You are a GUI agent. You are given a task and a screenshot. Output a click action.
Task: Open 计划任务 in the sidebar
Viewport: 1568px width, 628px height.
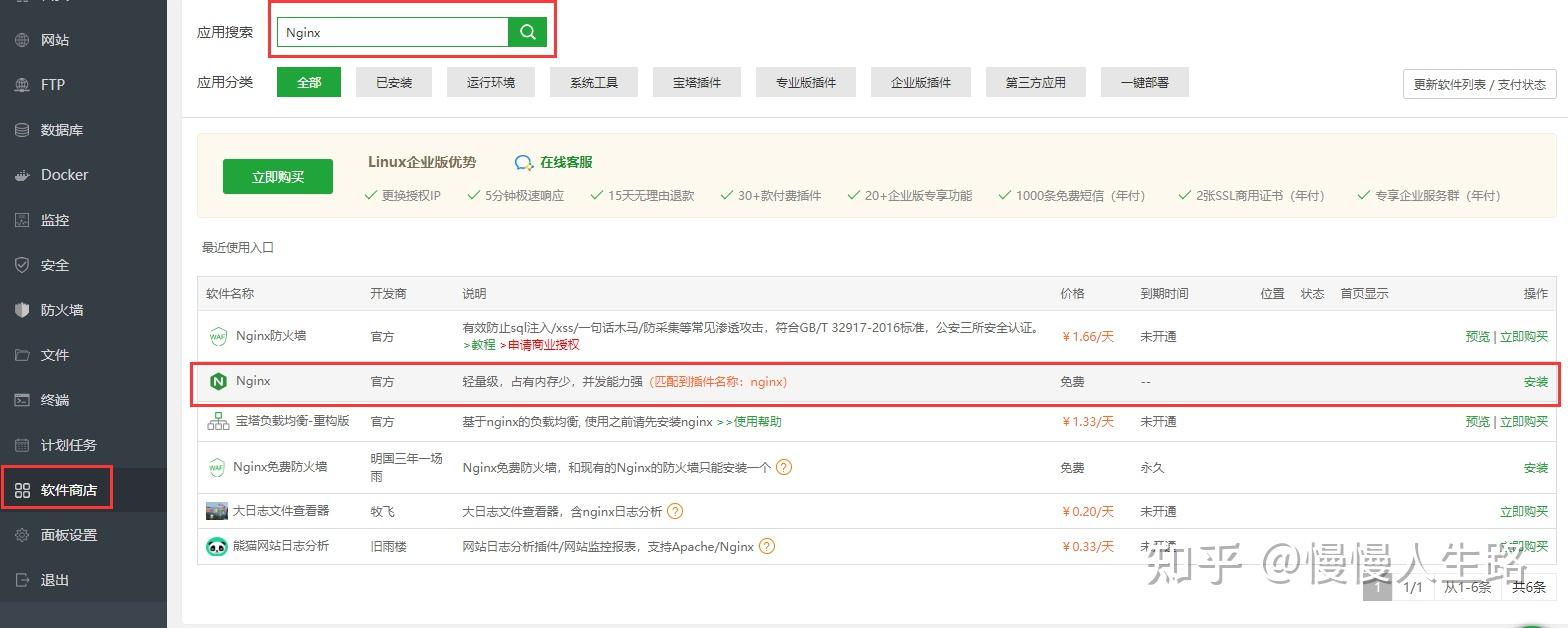(x=69, y=445)
